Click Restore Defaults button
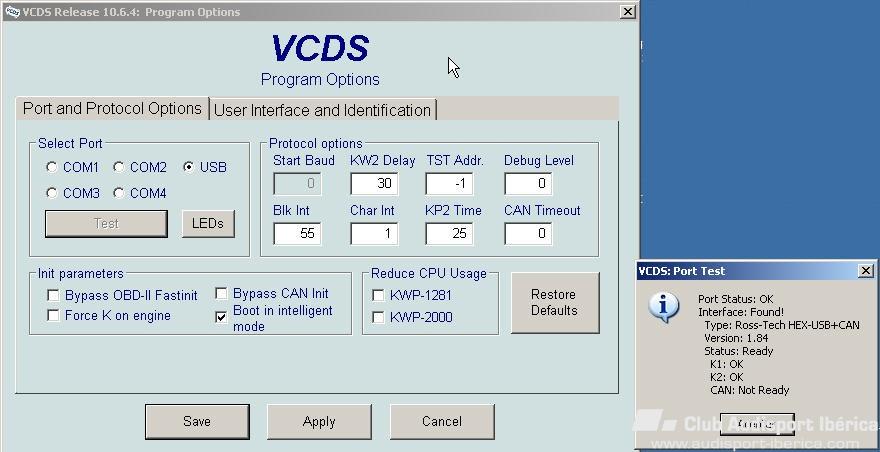This screenshot has width=880, height=452. click(x=554, y=303)
